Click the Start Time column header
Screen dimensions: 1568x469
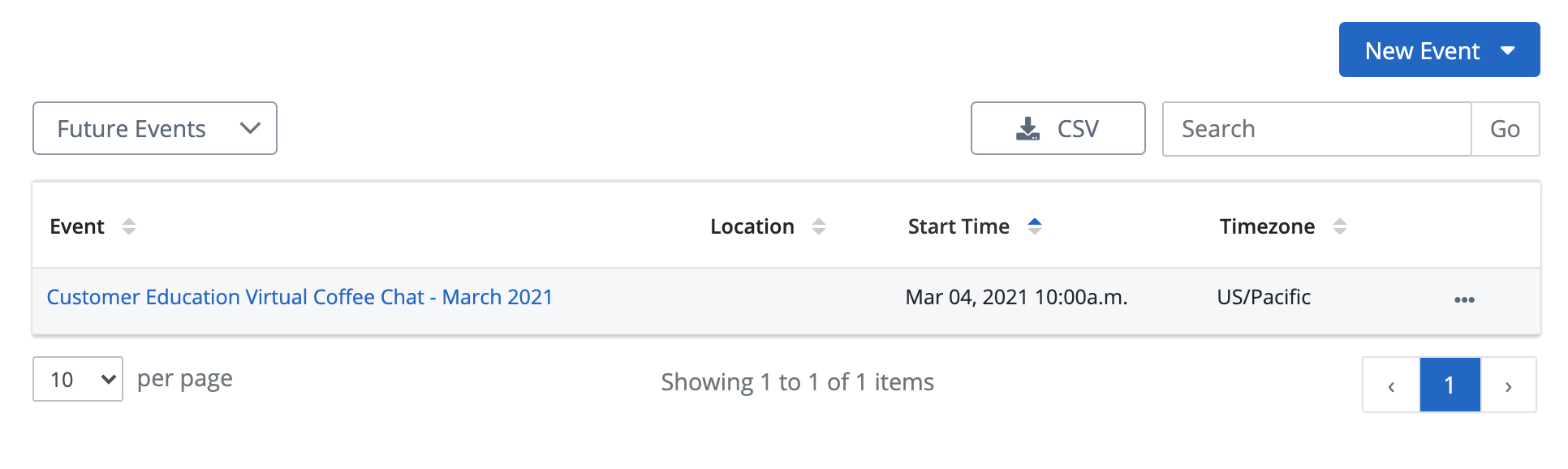point(958,226)
